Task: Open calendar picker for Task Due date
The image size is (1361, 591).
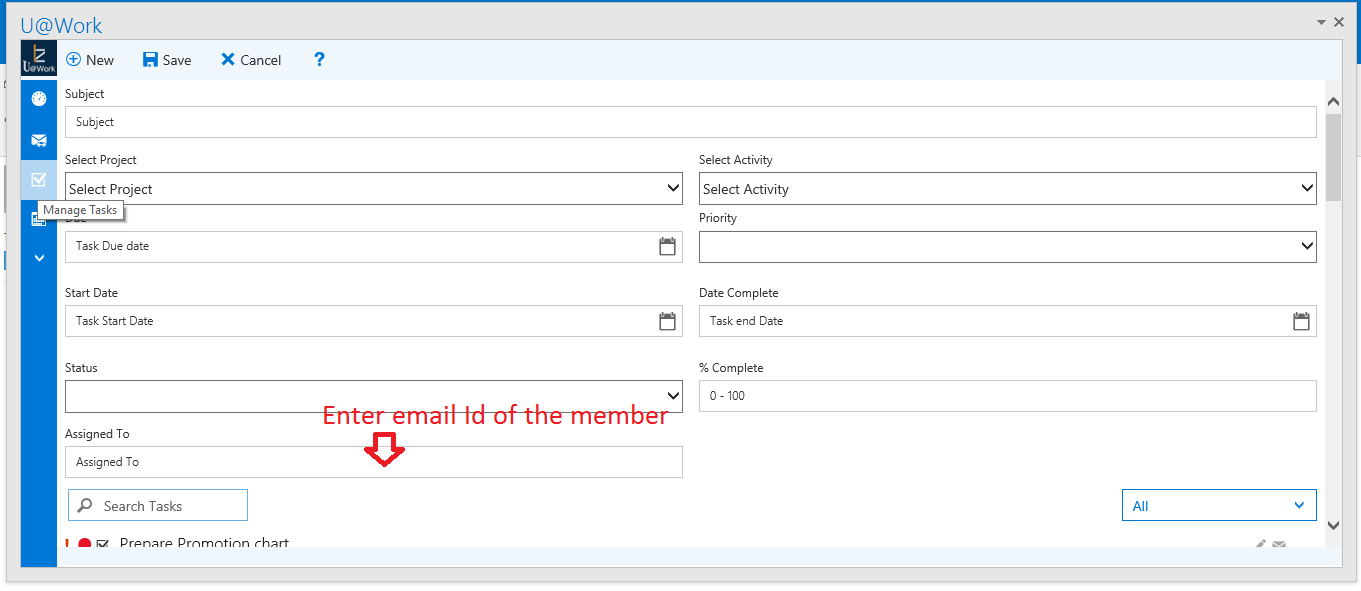Action: point(667,246)
